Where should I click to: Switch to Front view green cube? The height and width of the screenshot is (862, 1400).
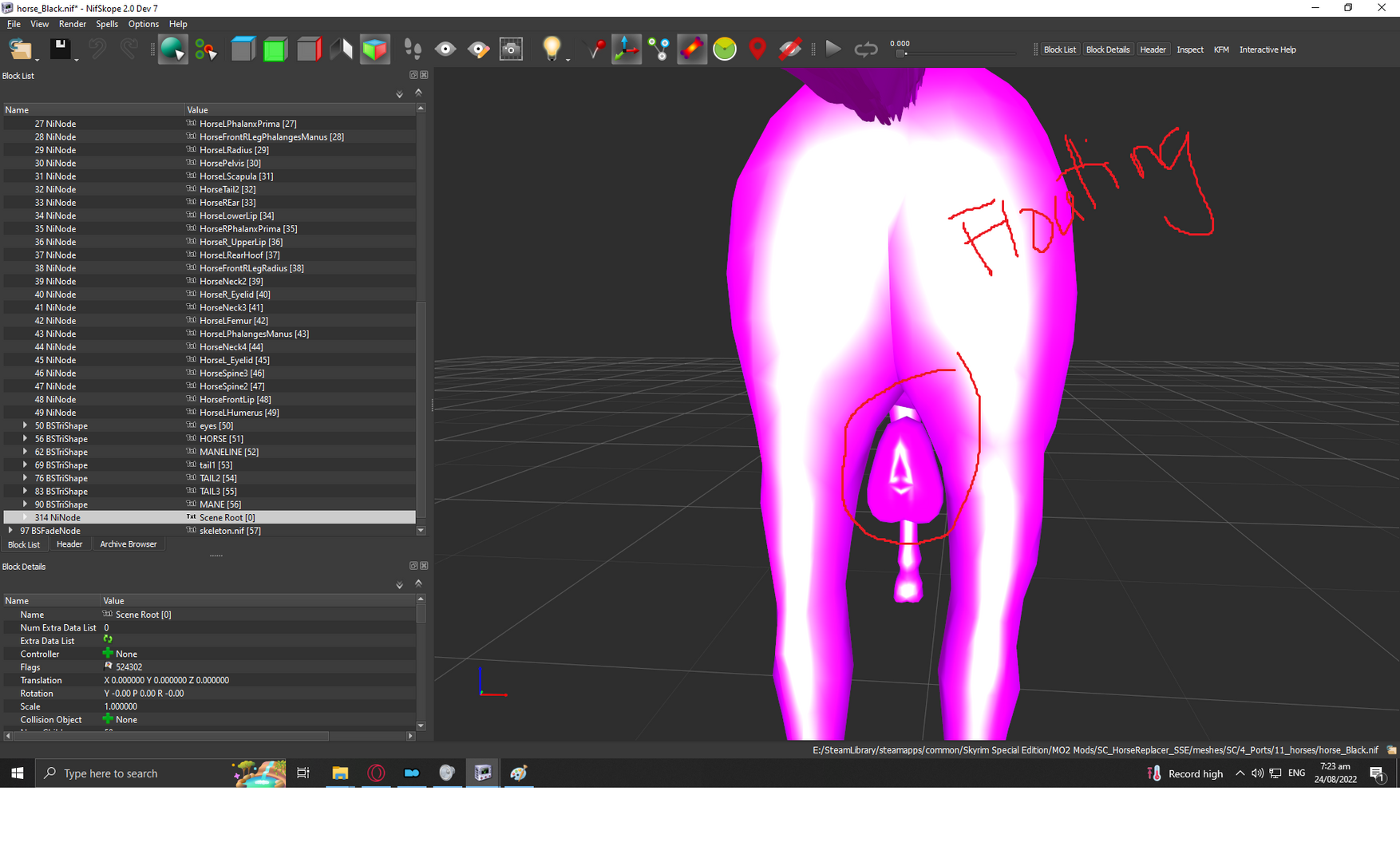pos(275,49)
